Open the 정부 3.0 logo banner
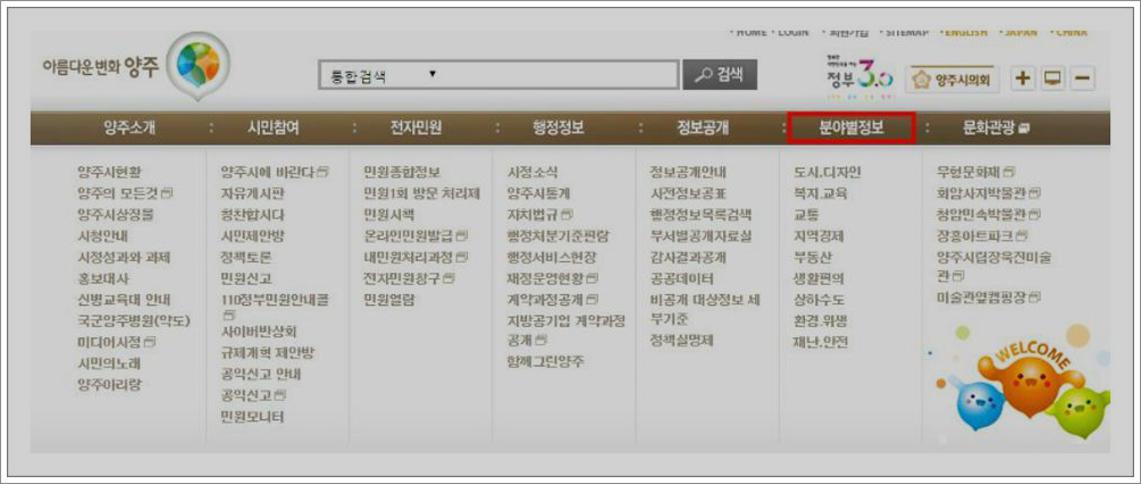Image resolution: width=1141 pixels, height=484 pixels. [859, 75]
